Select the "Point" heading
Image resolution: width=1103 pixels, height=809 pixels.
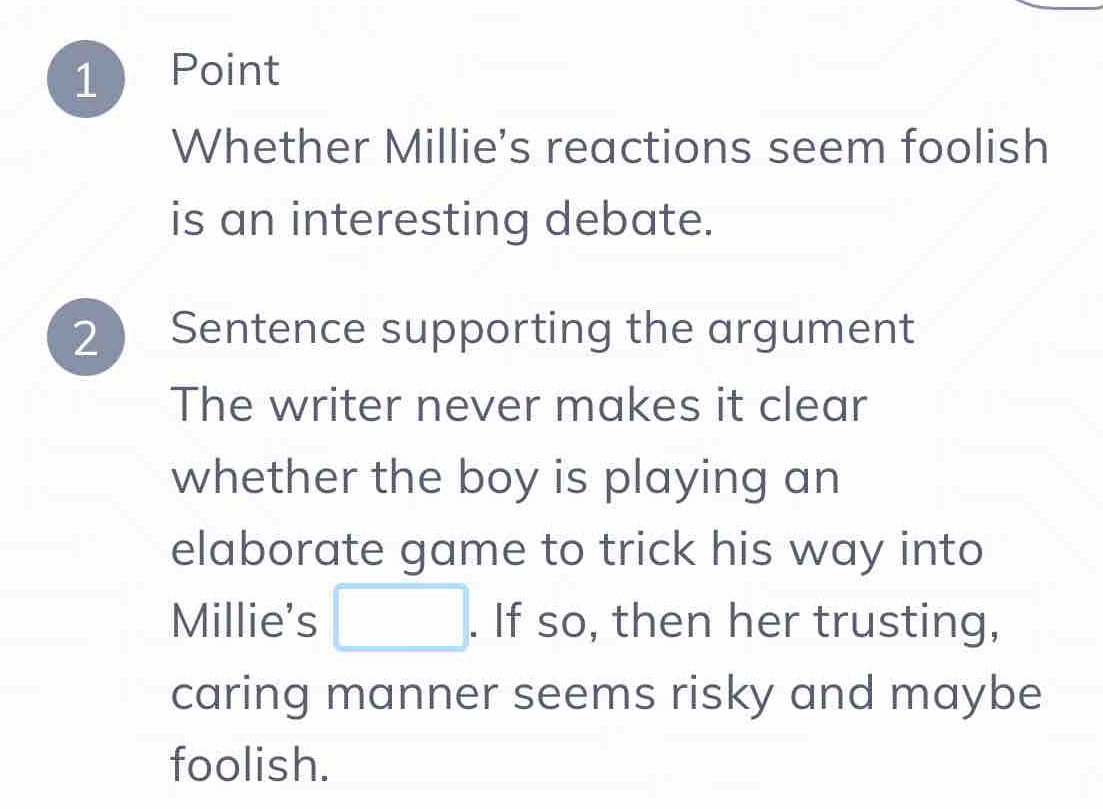click(x=226, y=71)
